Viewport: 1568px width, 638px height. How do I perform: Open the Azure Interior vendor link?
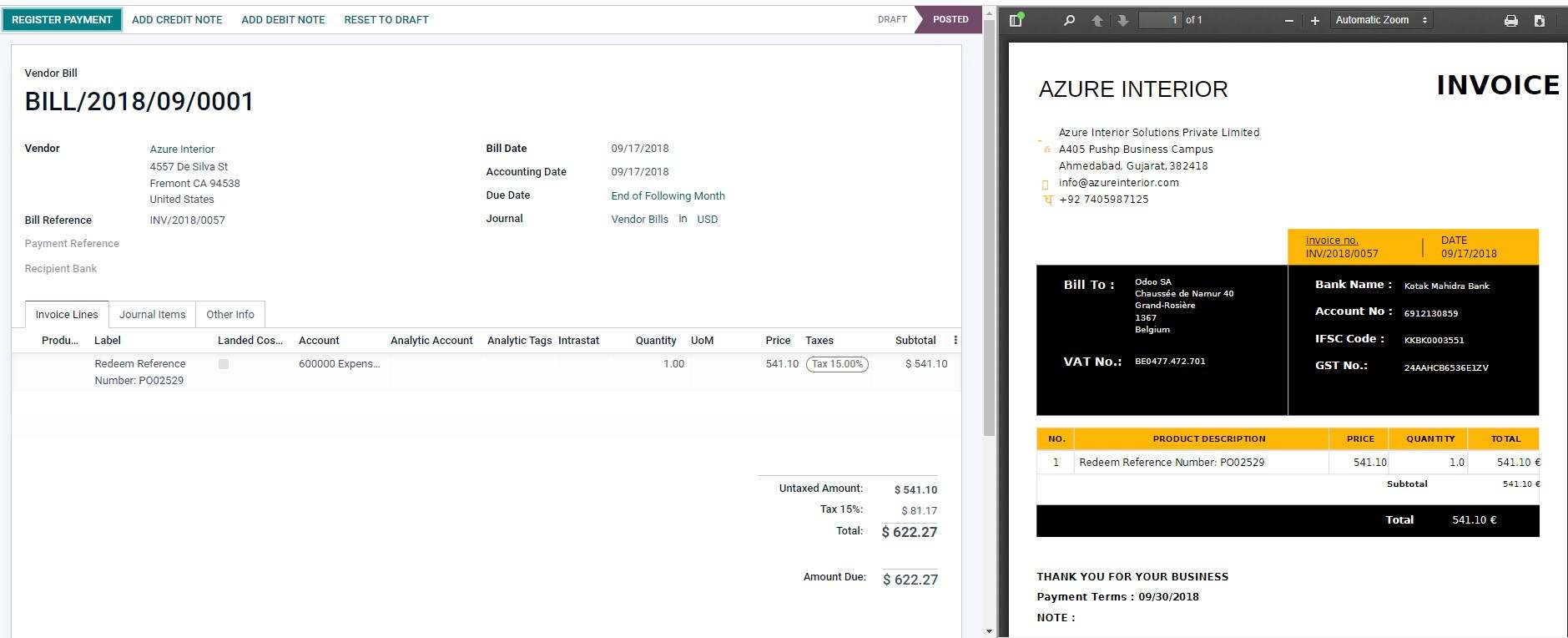(x=182, y=149)
